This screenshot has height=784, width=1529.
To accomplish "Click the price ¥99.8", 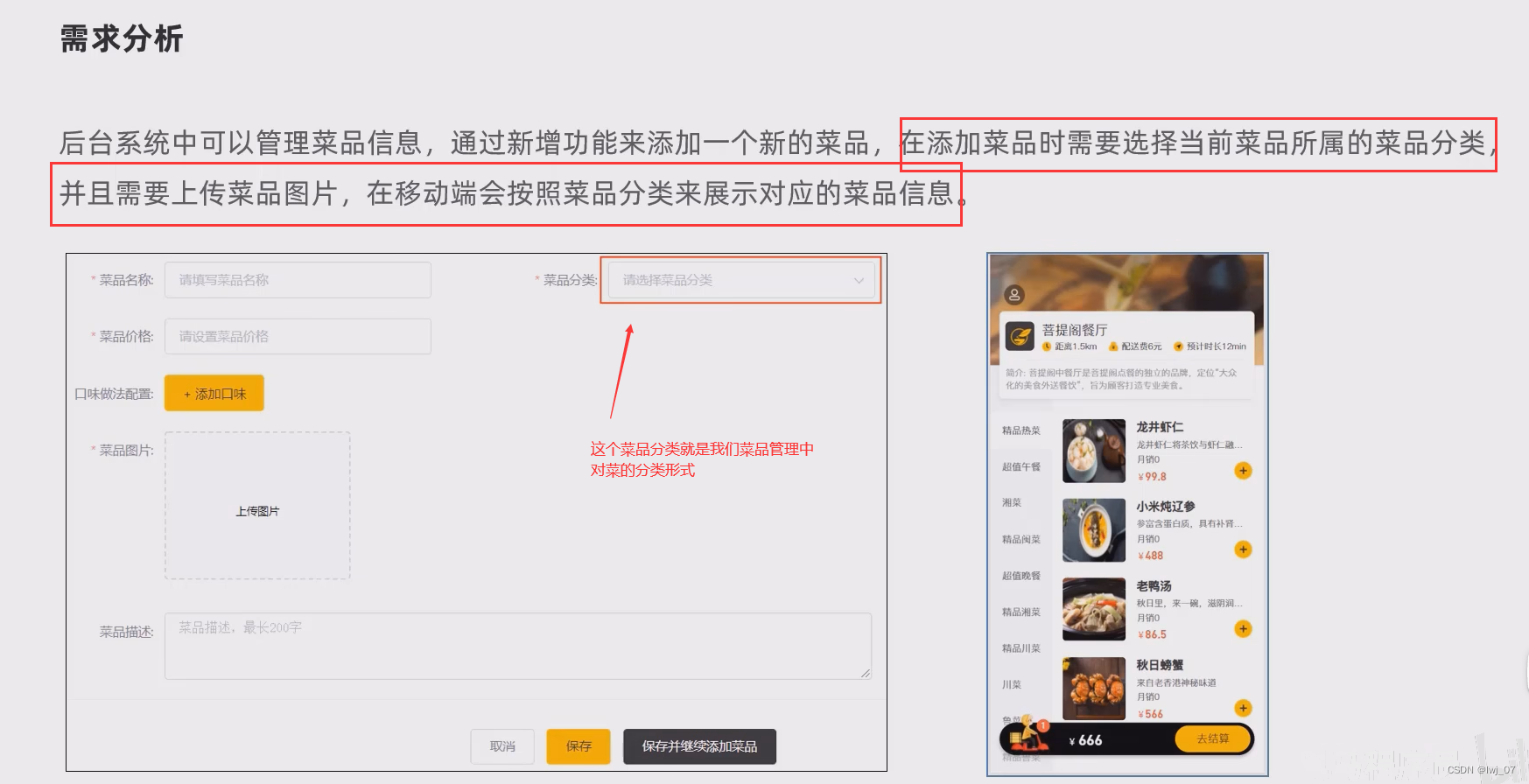I will coord(1152,477).
